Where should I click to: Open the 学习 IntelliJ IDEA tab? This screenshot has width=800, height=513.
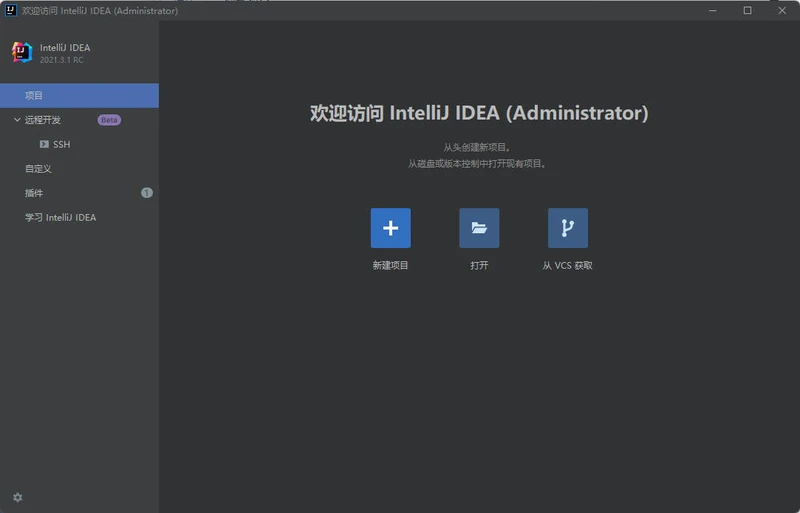pyautogui.click(x=60, y=217)
